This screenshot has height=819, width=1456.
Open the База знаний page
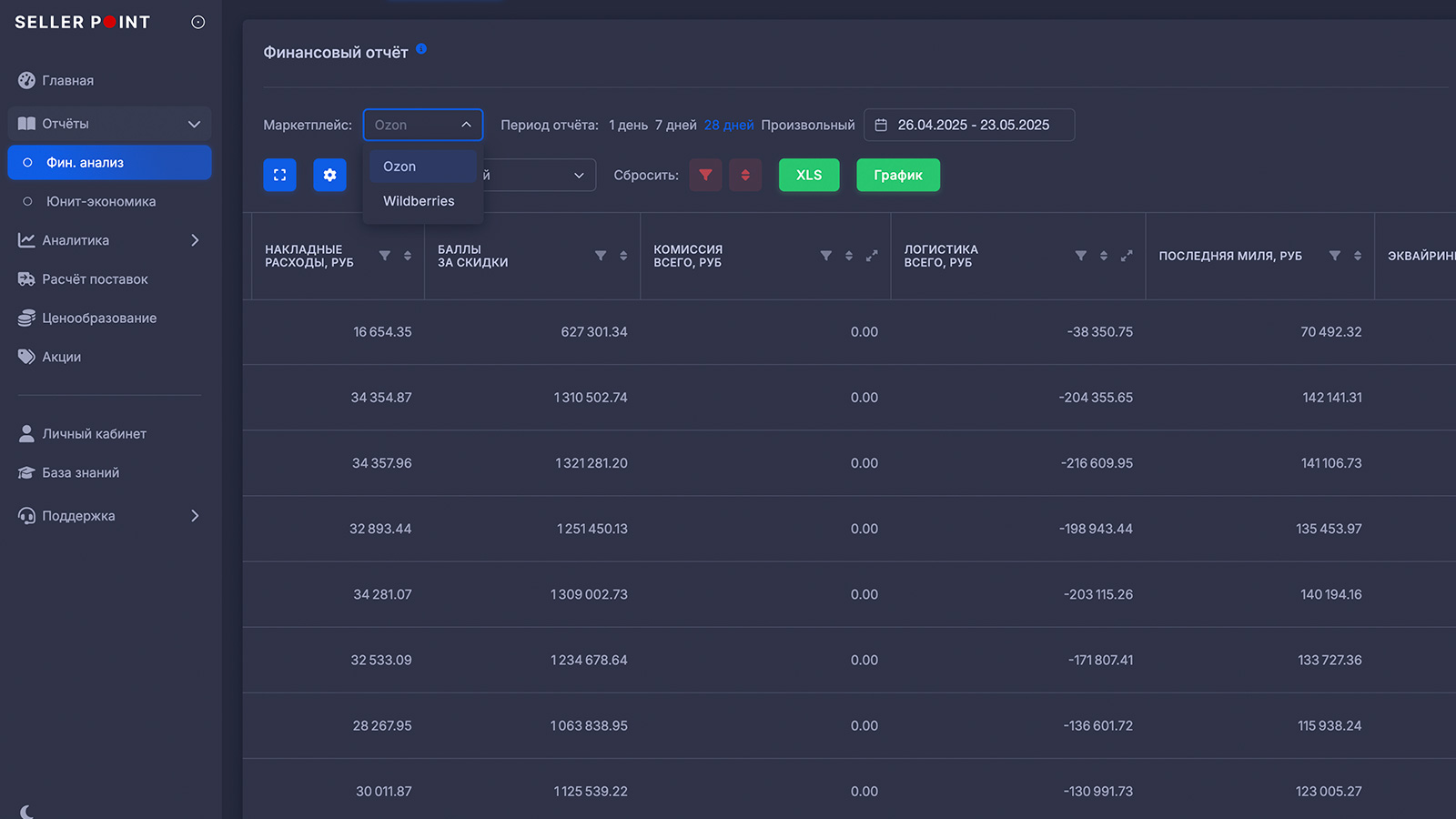pos(80,473)
